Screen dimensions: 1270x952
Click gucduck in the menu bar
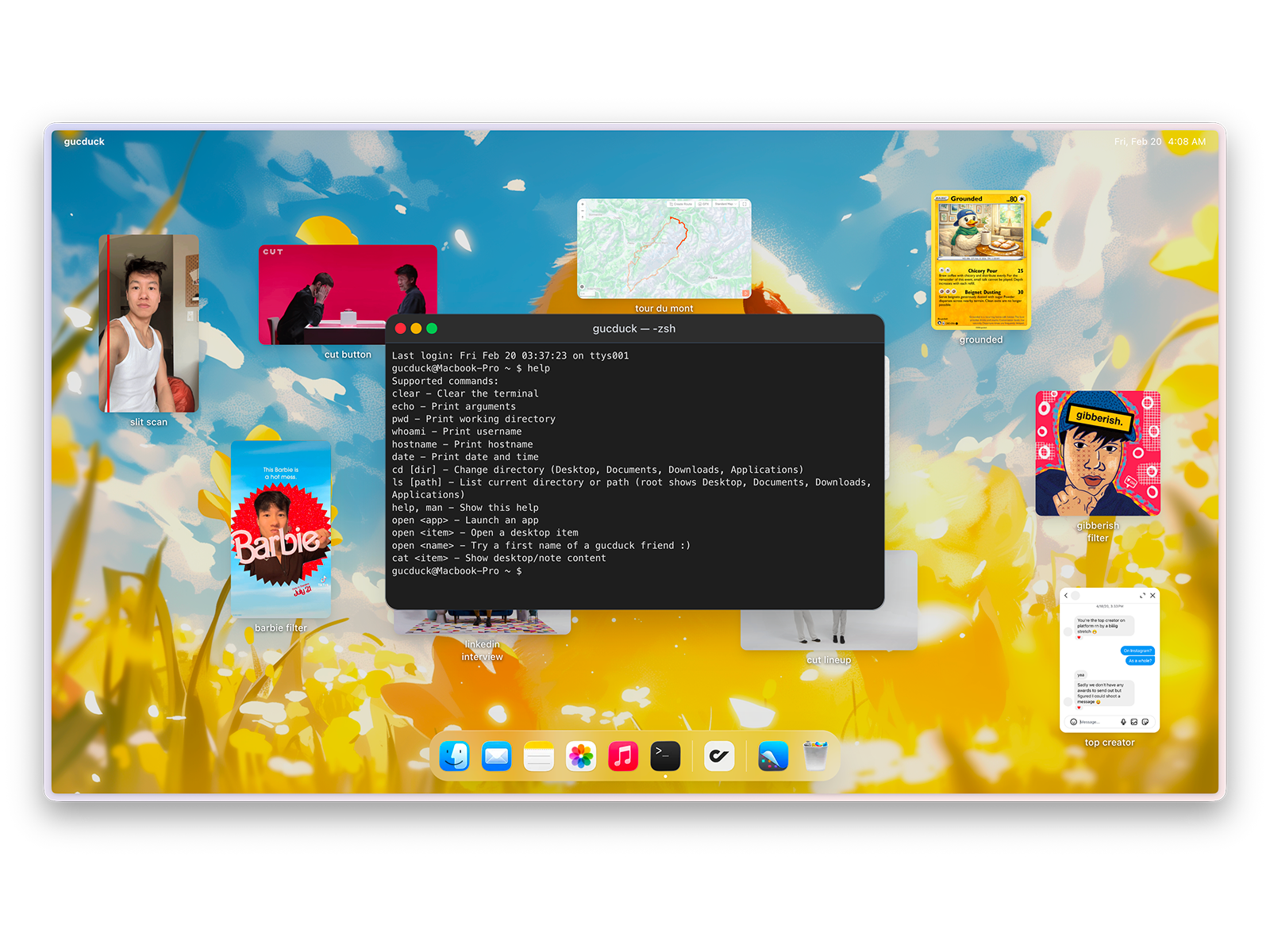83,141
